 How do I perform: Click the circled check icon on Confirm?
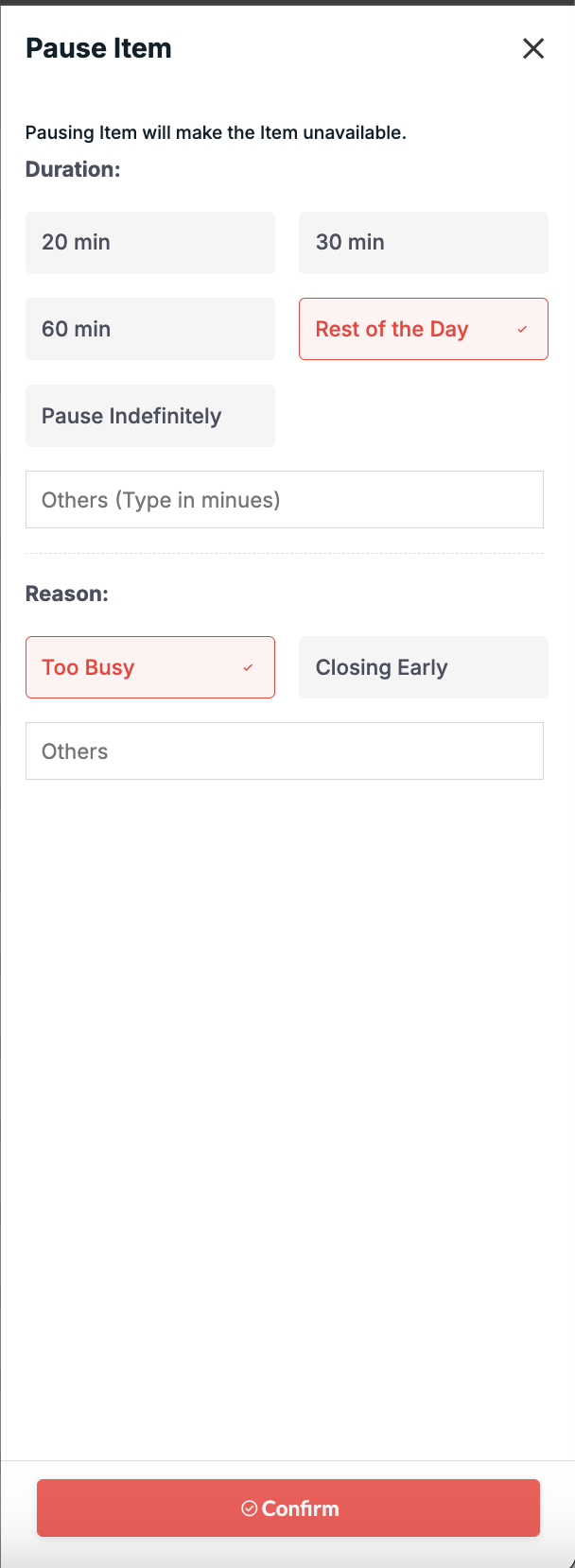point(250,1508)
